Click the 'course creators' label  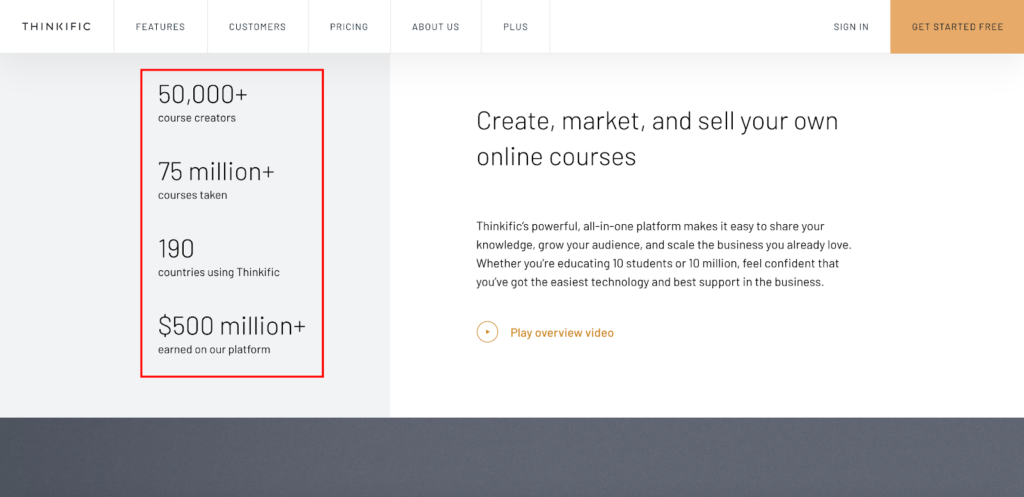[x=197, y=118]
